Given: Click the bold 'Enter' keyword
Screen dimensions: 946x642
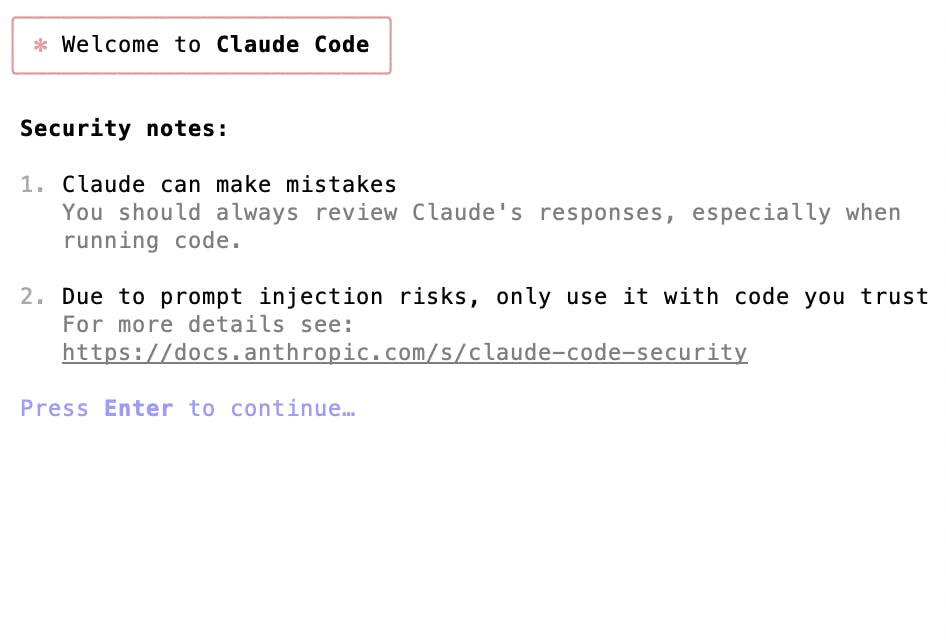Looking at the screenshot, I should [x=139, y=408].
